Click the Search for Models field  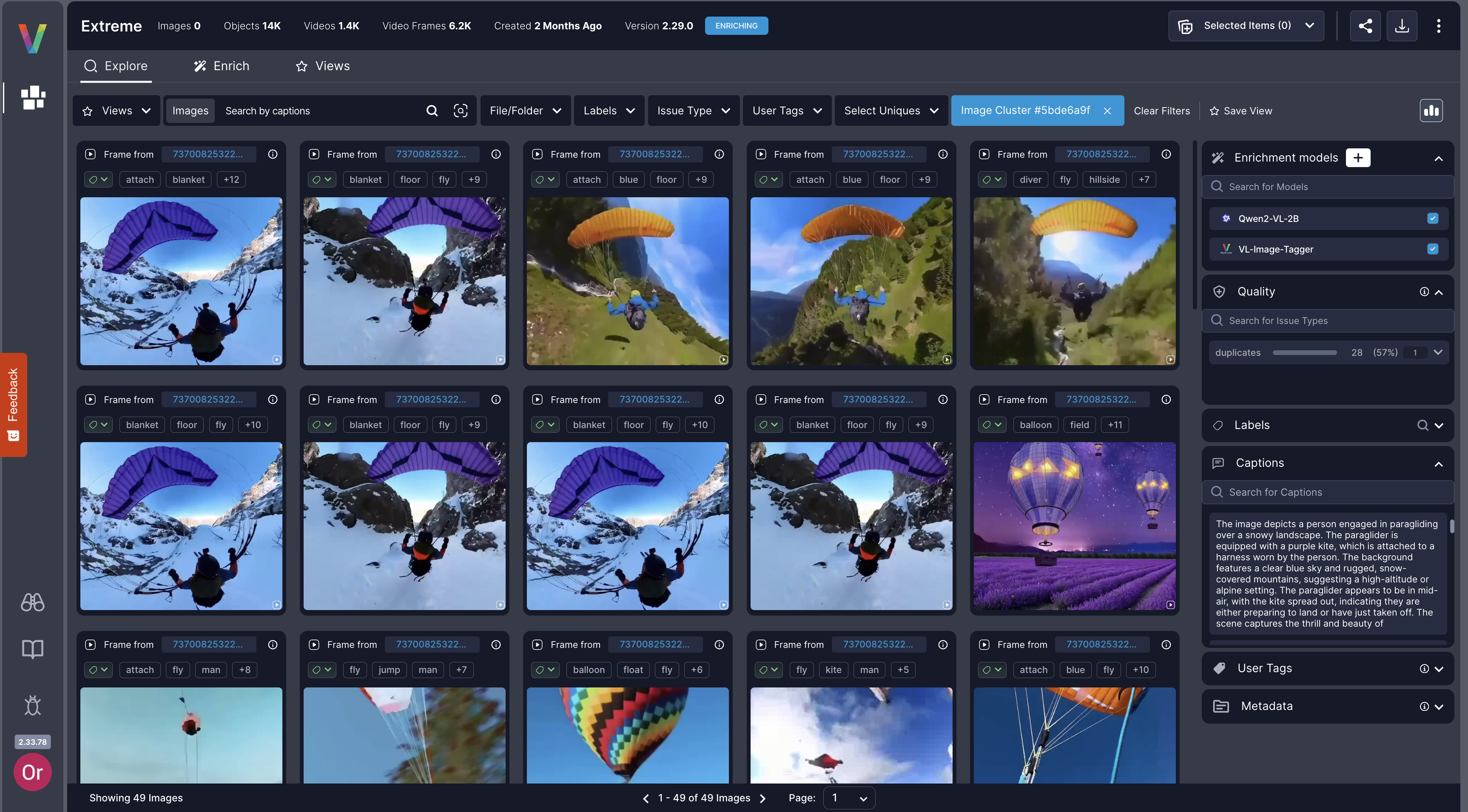point(1327,186)
